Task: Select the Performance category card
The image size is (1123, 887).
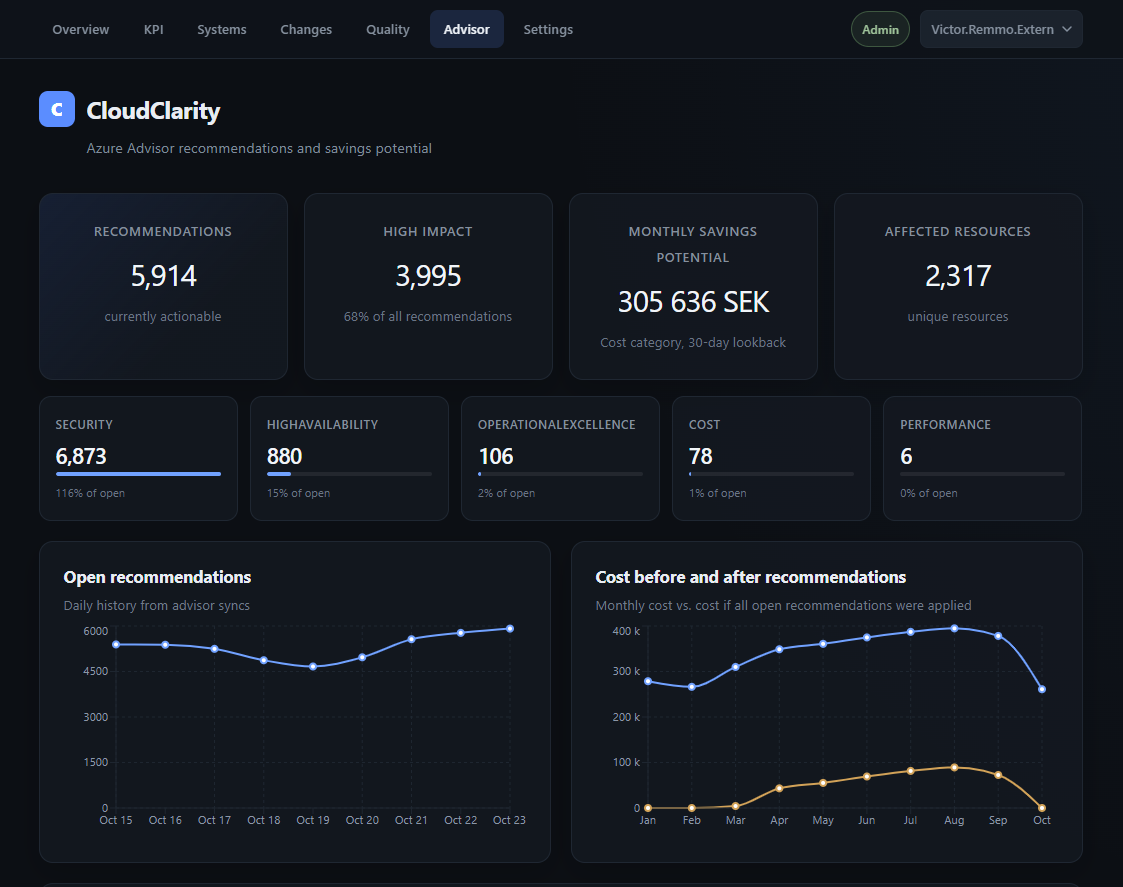Action: coord(983,459)
